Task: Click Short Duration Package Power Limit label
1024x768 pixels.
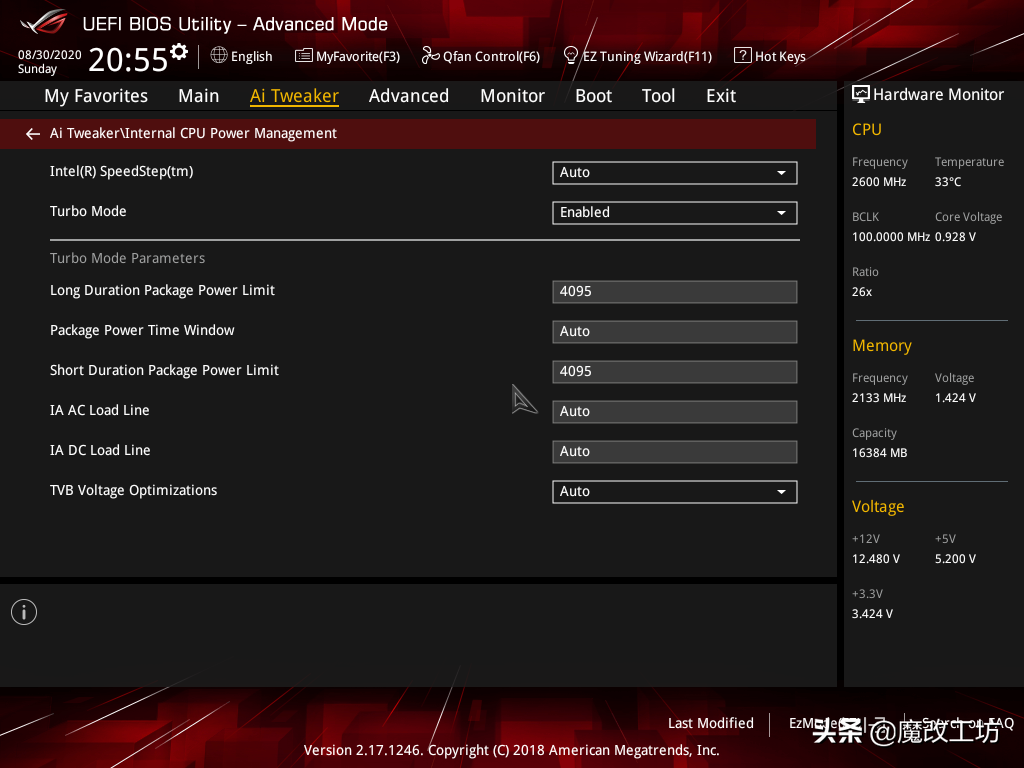Action: pyautogui.click(x=164, y=370)
